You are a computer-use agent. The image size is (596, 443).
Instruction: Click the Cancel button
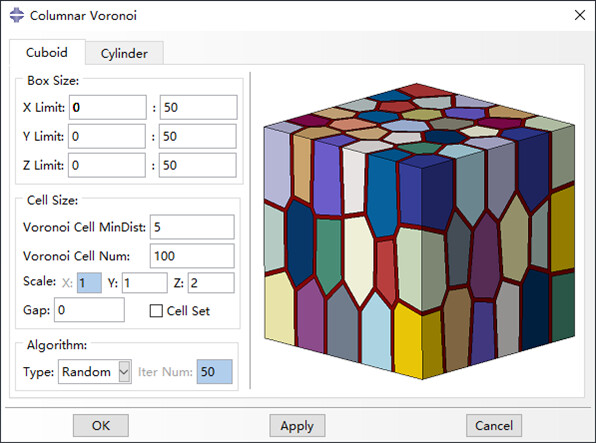pyautogui.click(x=494, y=426)
